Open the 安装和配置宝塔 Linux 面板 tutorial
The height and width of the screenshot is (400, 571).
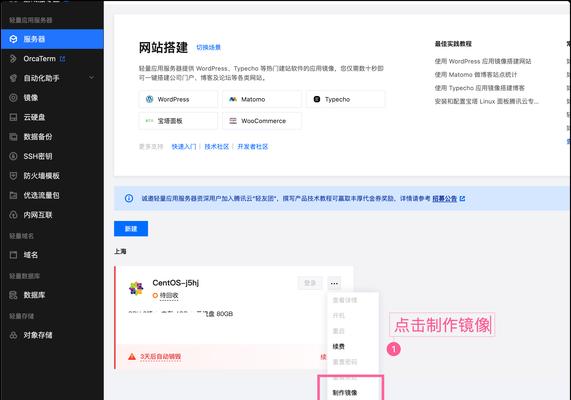(487, 101)
